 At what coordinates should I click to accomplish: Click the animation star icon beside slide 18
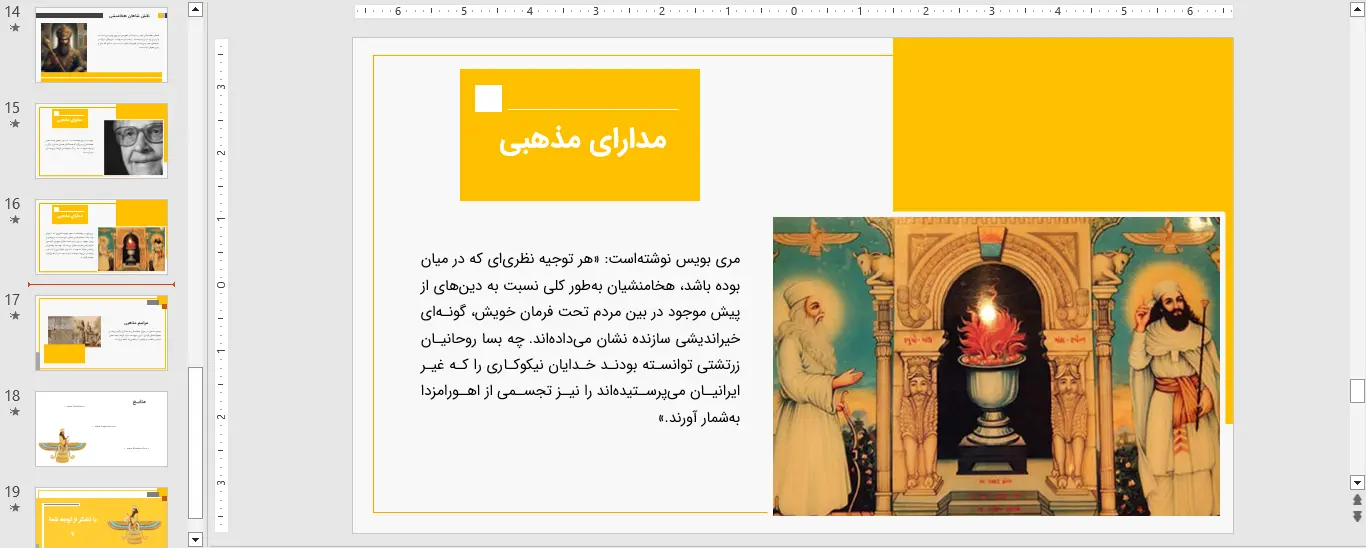coord(14,412)
